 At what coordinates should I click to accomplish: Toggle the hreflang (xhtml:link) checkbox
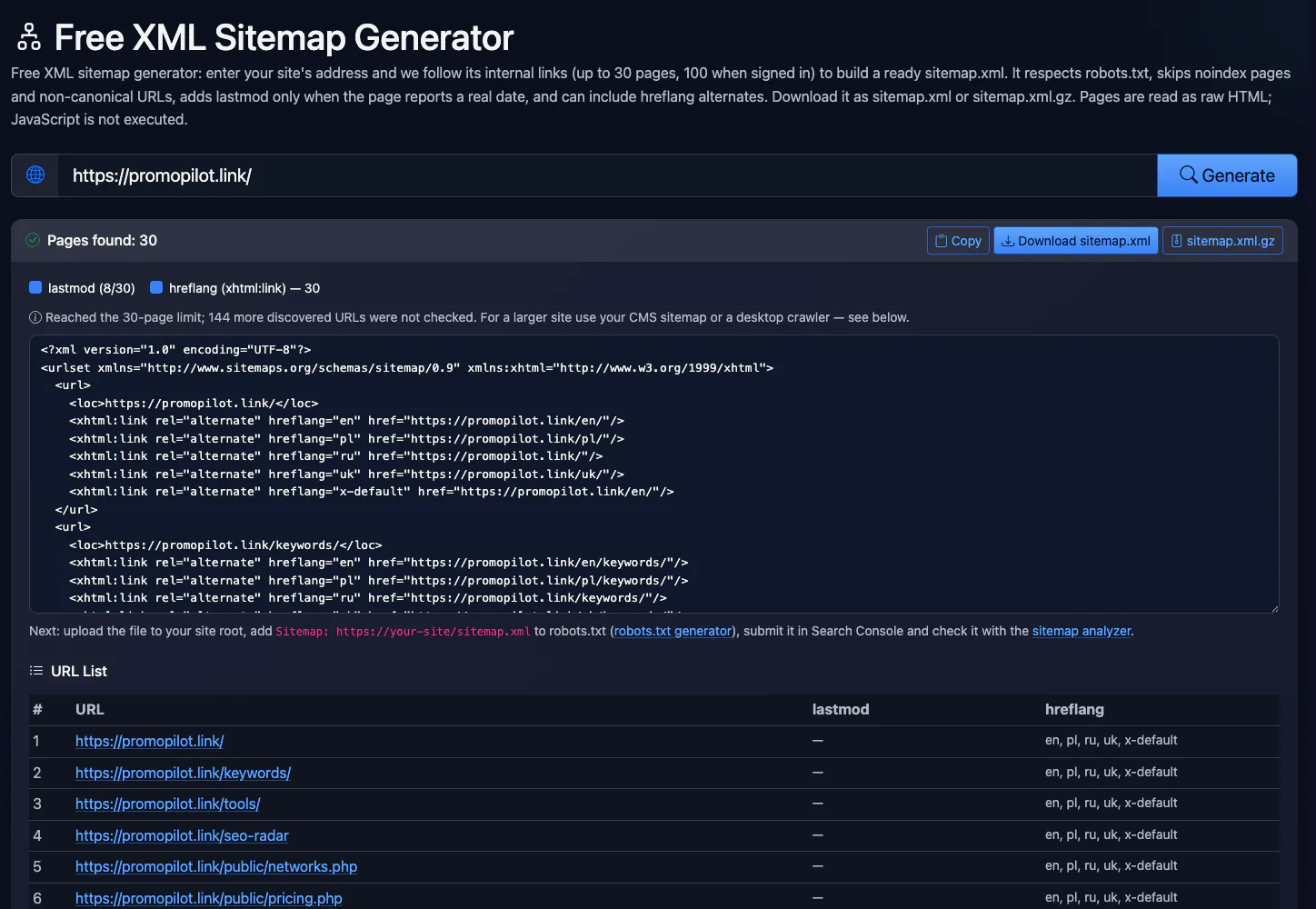pyautogui.click(x=156, y=287)
